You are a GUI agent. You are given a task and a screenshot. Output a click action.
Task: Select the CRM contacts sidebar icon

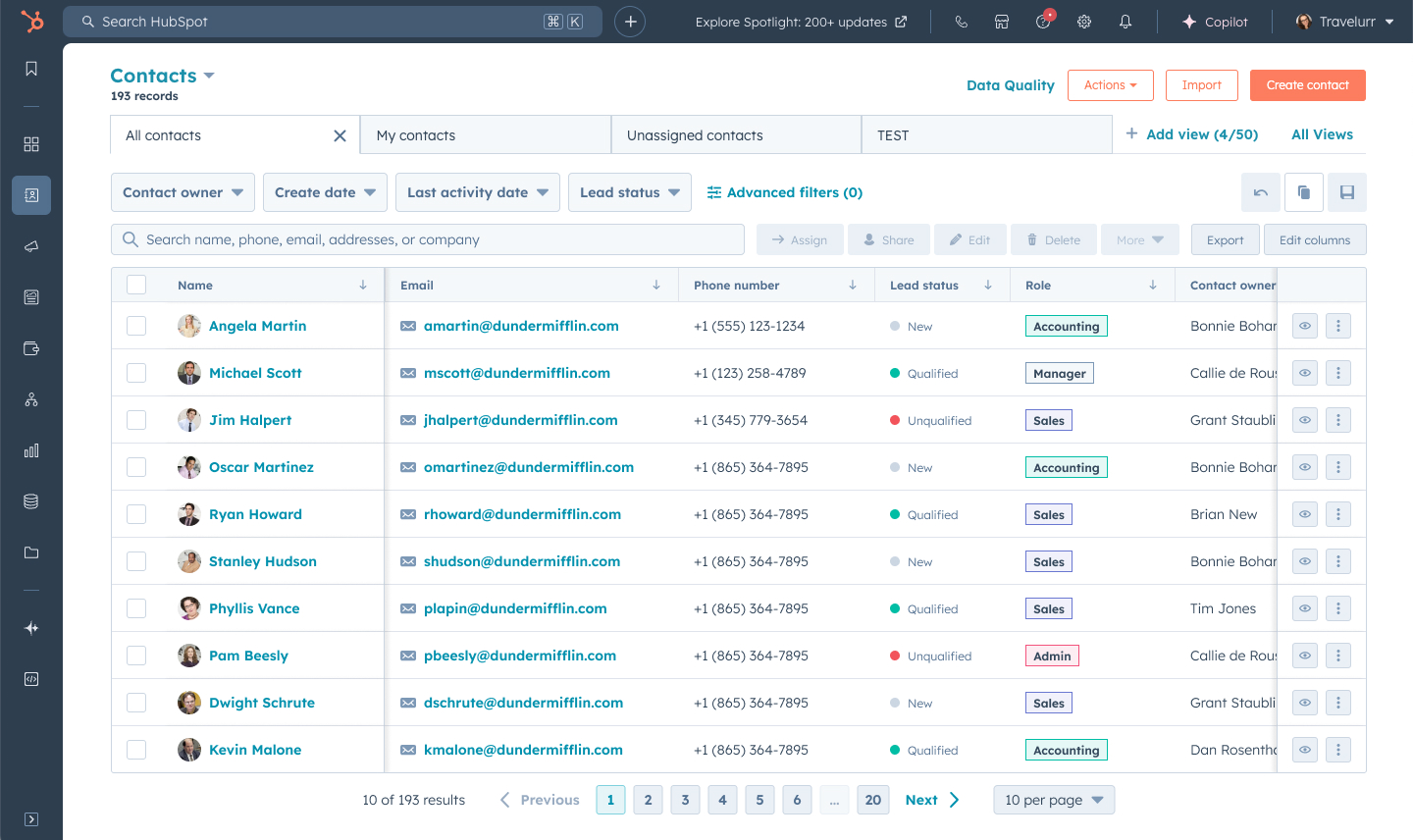coord(31,195)
